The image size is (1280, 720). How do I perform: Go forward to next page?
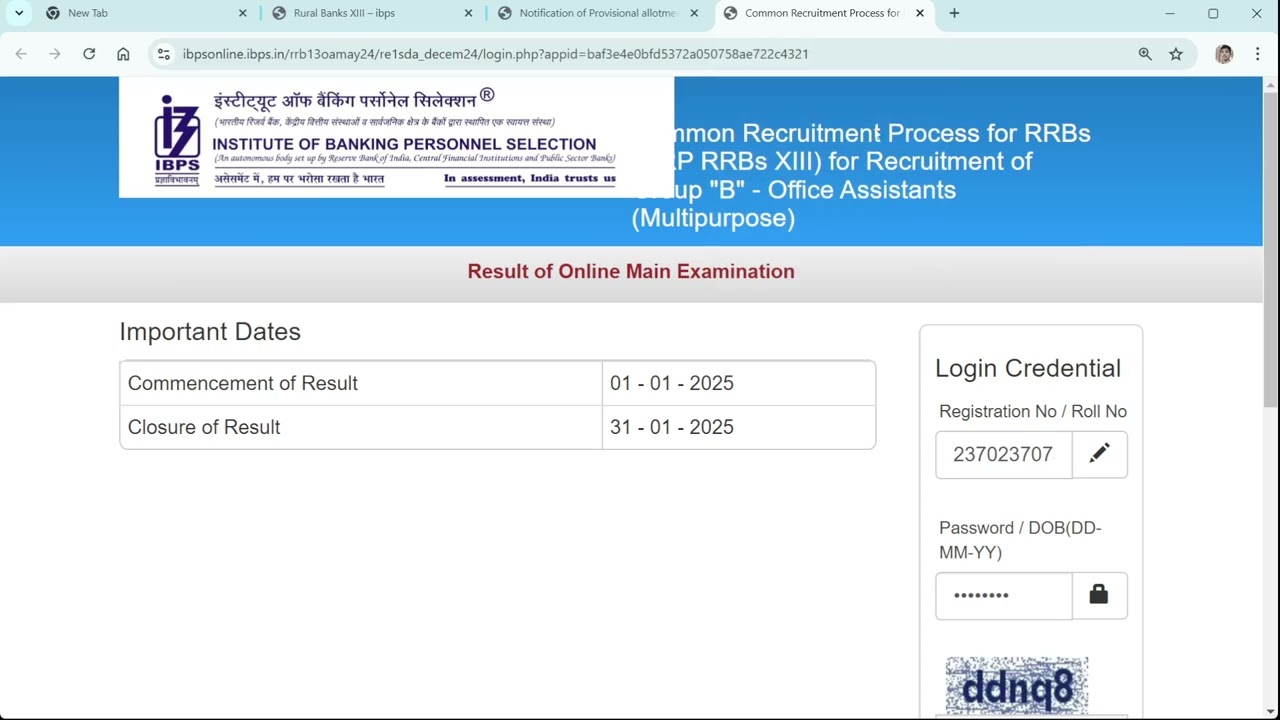tap(55, 54)
